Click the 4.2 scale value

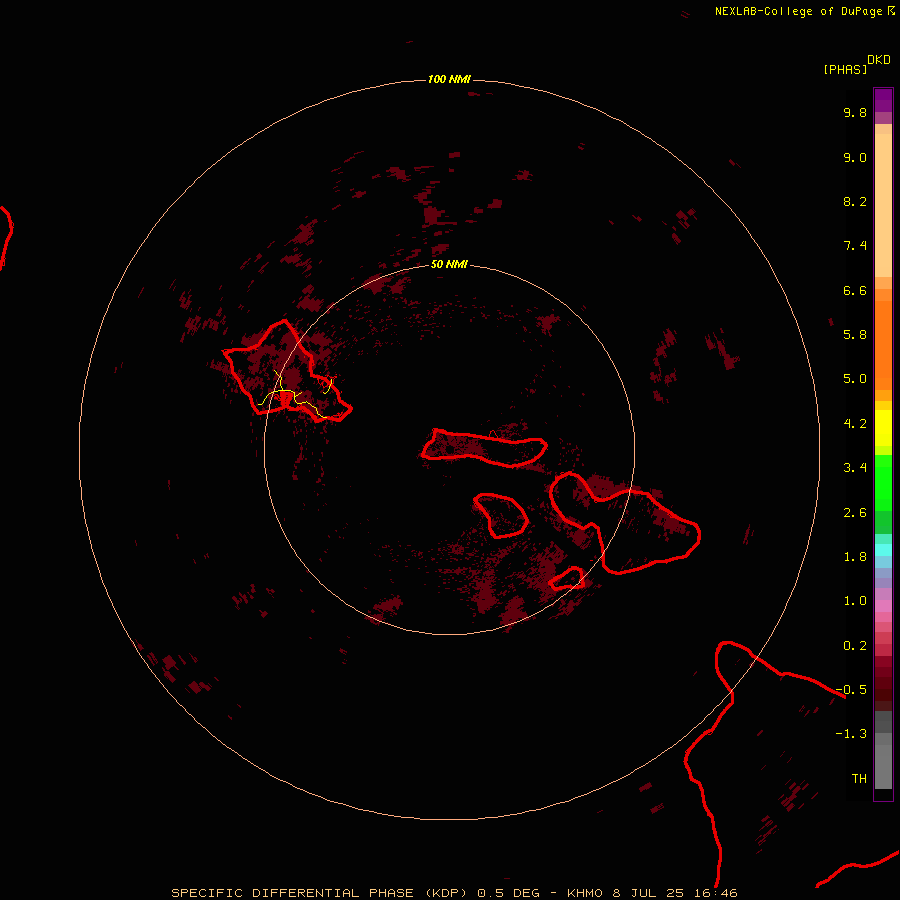click(855, 424)
